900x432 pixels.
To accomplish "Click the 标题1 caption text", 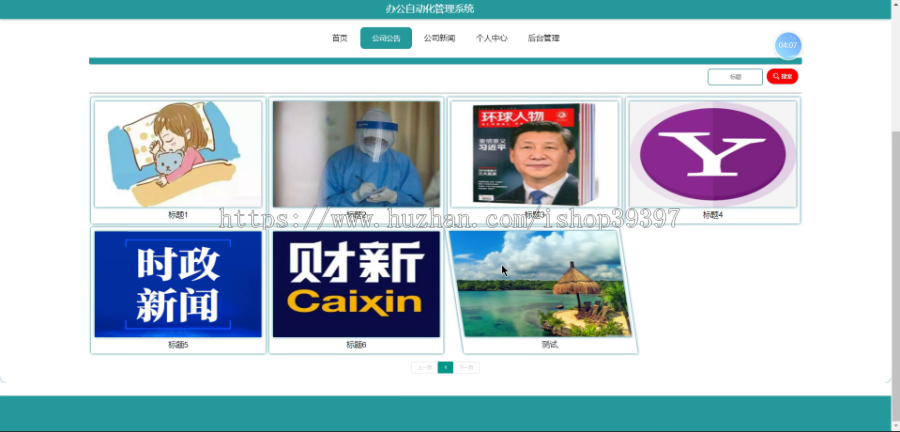I will tap(178, 215).
